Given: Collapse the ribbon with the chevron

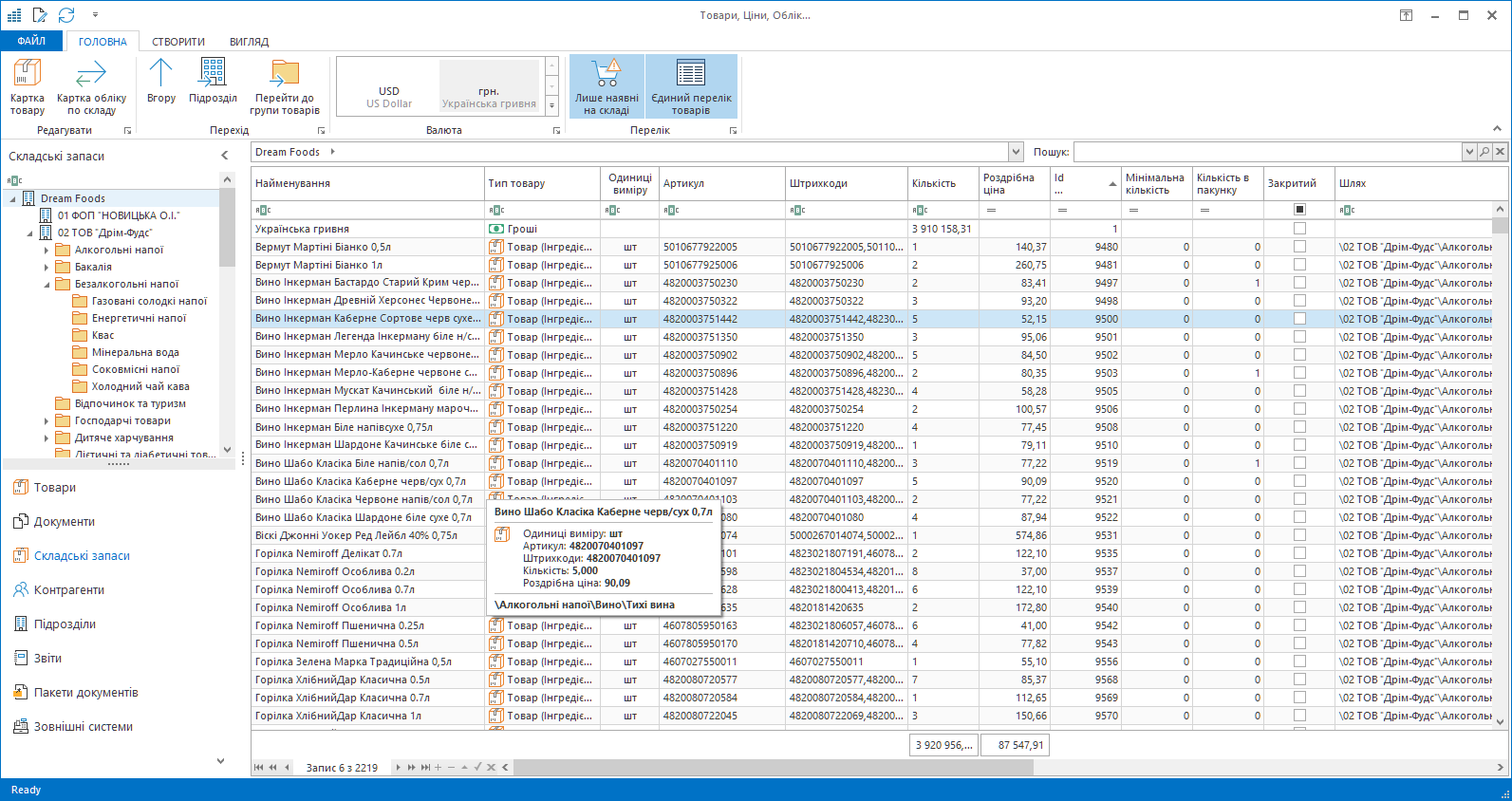Looking at the screenshot, I should click(x=1497, y=129).
